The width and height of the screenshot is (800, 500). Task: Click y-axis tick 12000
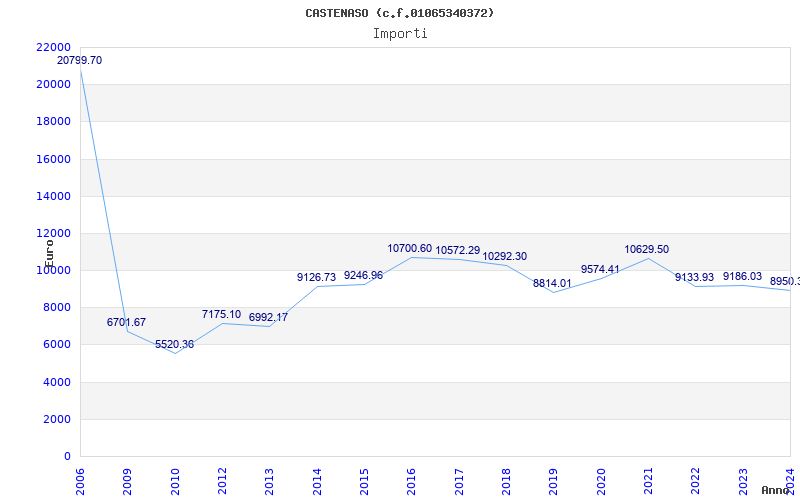point(53,233)
